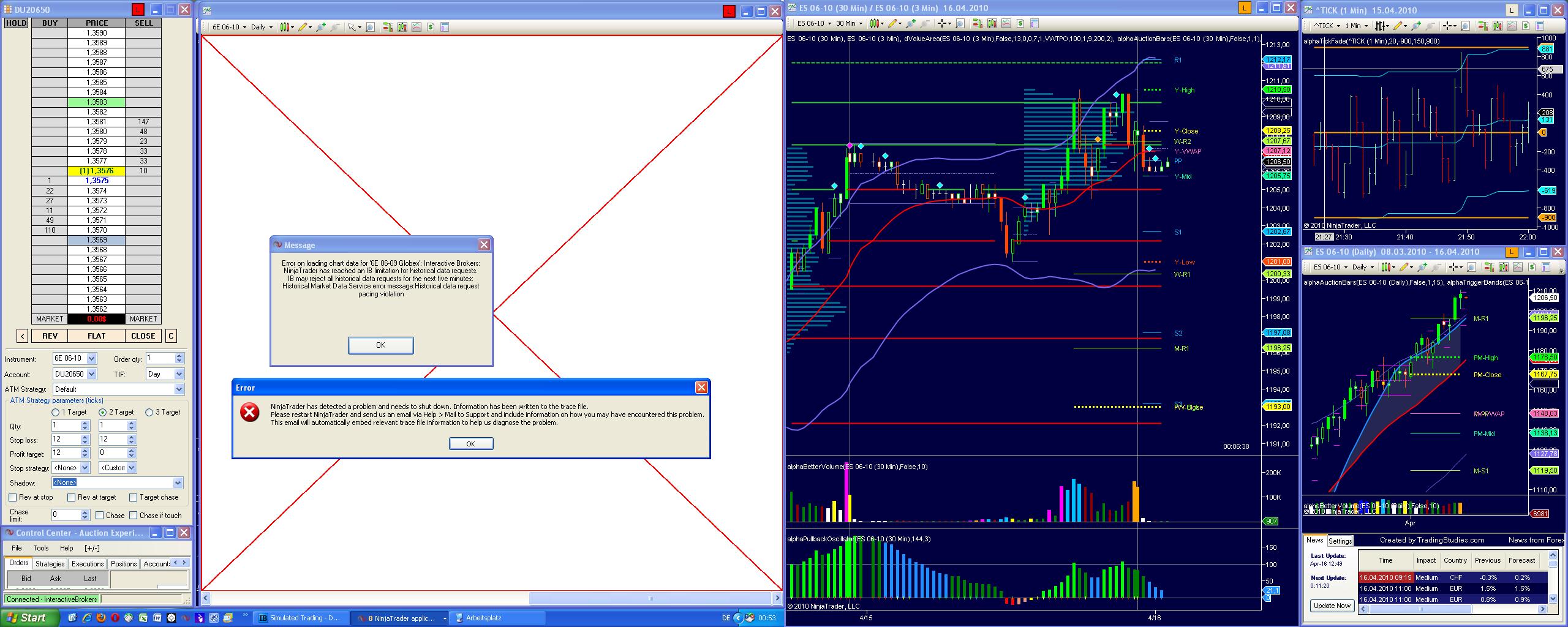Image resolution: width=1568 pixels, height=627 pixels.
Task: Tick the Chase checkbox
Action: pyautogui.click(x=99, y=516)
